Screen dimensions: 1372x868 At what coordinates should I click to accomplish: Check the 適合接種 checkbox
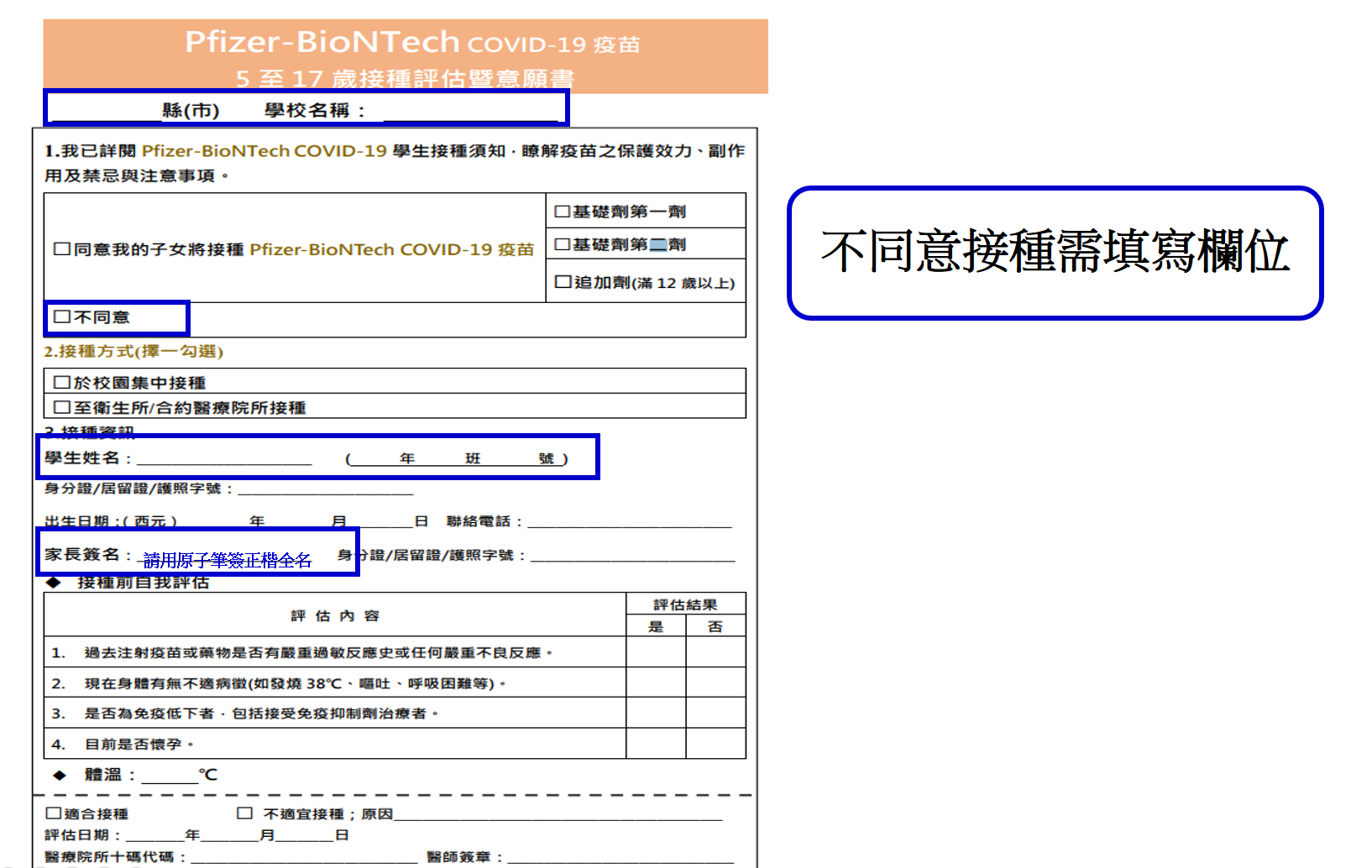(x=54, y=813)
